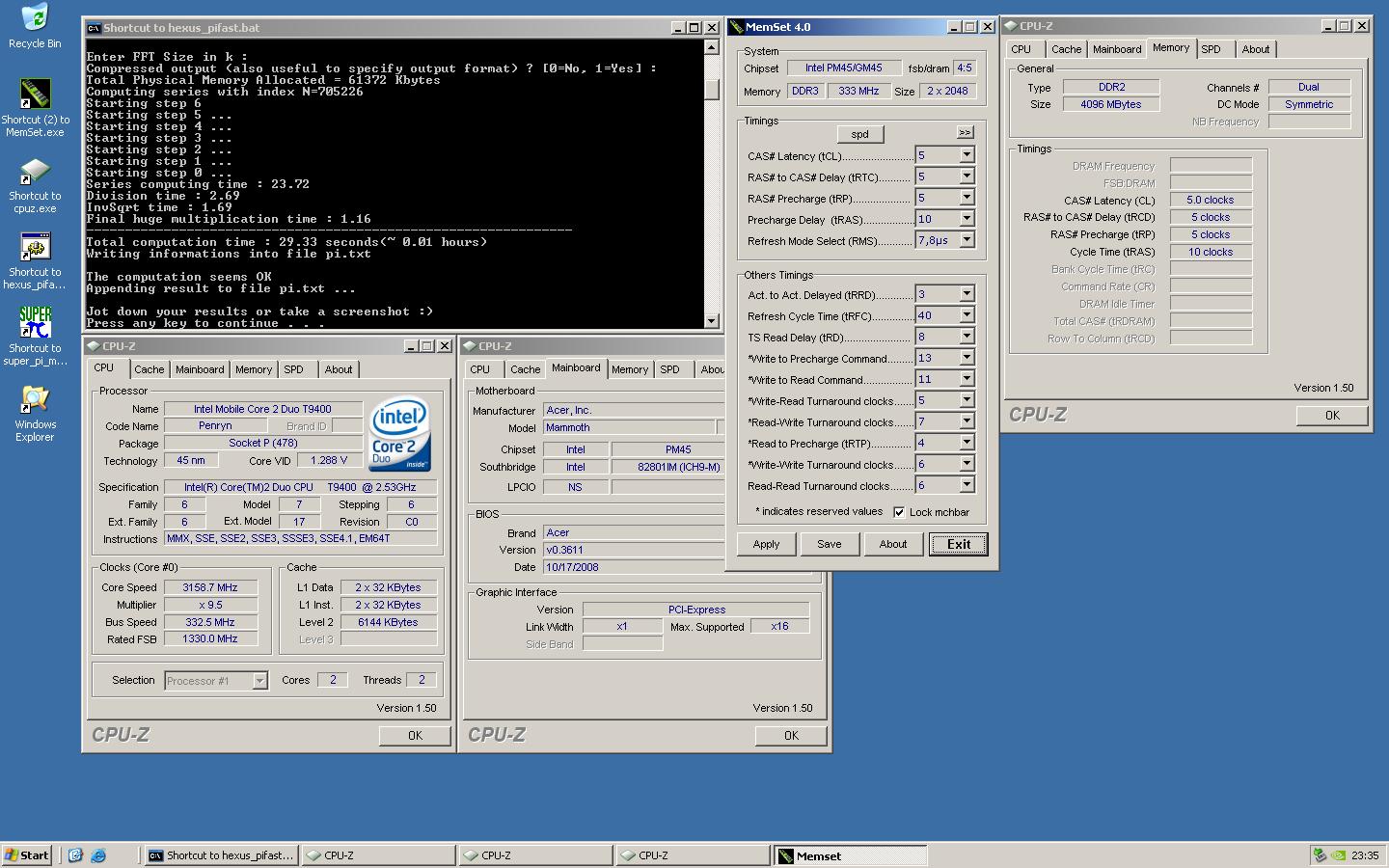Open the Shortcut (2) to MemSet.exe icon

pyautogui.click(x=35, y=107)
